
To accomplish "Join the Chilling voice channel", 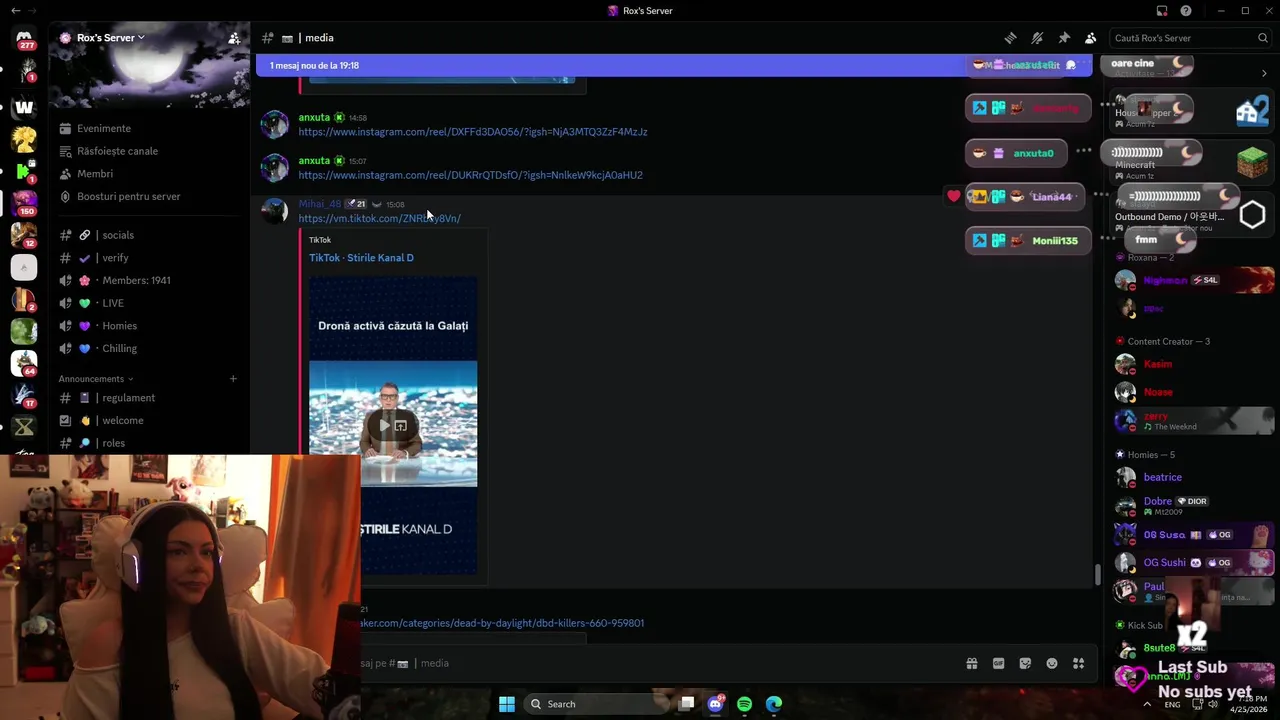I will tap(119, 348).
